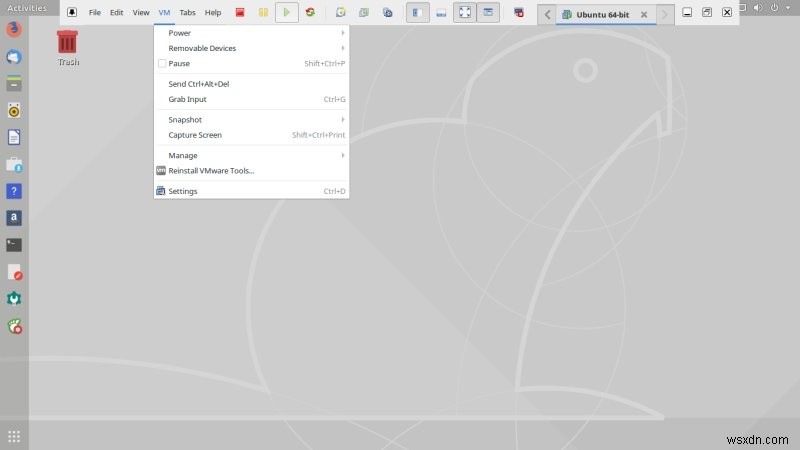Image resolution: width=800 pixels, height=450 pixels.
Task: Go to next tab arrow
Action: point(665,15)
